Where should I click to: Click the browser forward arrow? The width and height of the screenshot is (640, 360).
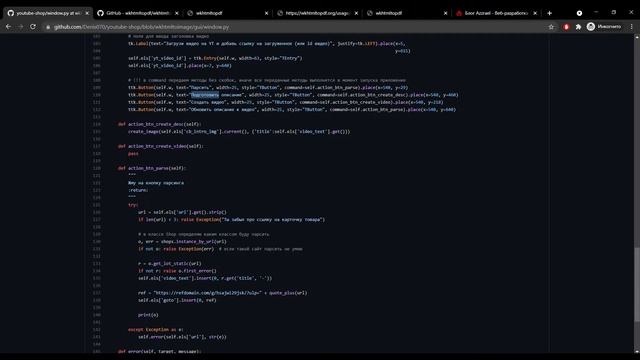(20, 27)
